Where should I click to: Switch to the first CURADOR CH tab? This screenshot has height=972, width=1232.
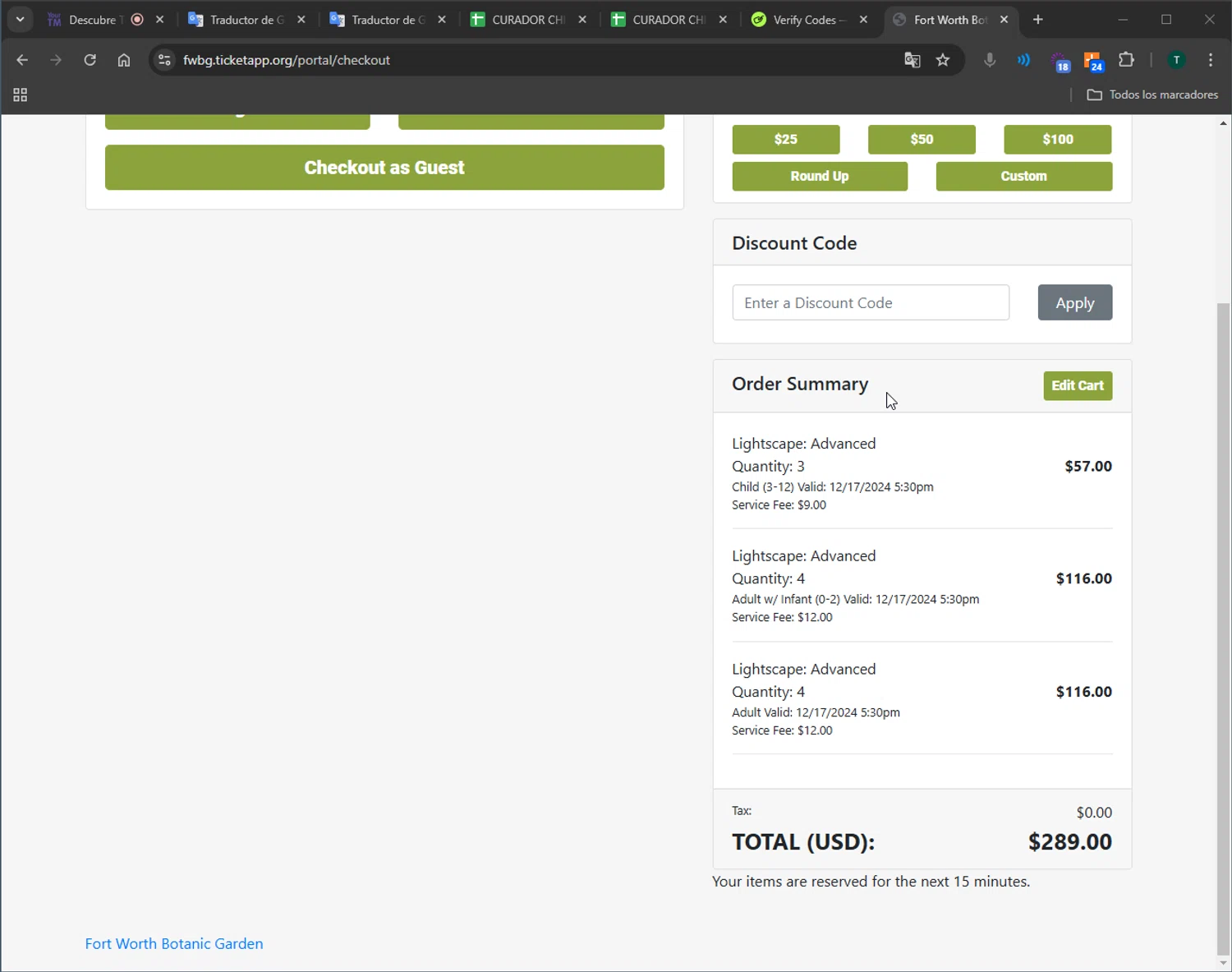tap(528, 20)
